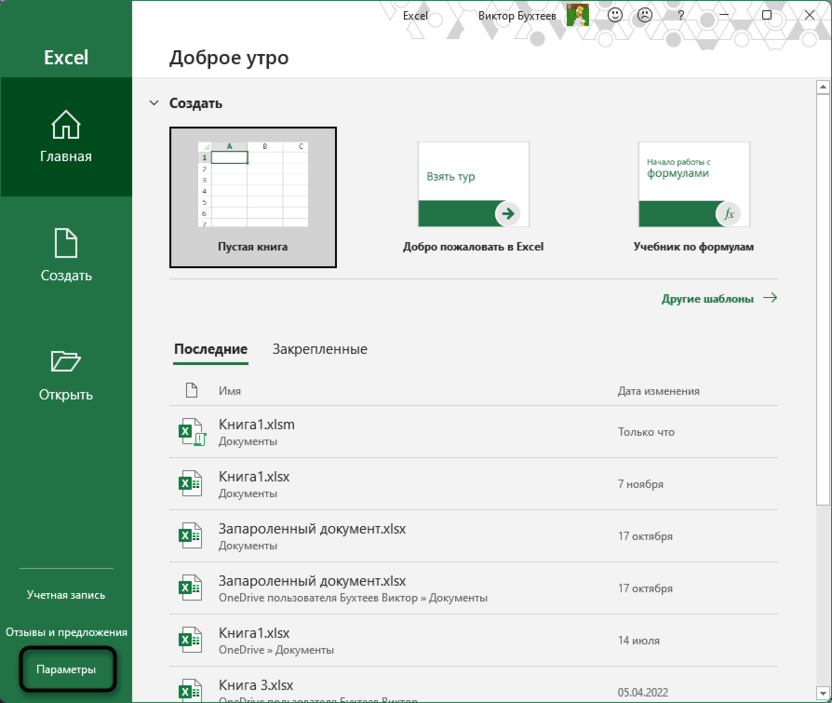832x703 pixels.
Task: Open Книга1.xlsx modified 7 ноября
Action: pos(473,484)
